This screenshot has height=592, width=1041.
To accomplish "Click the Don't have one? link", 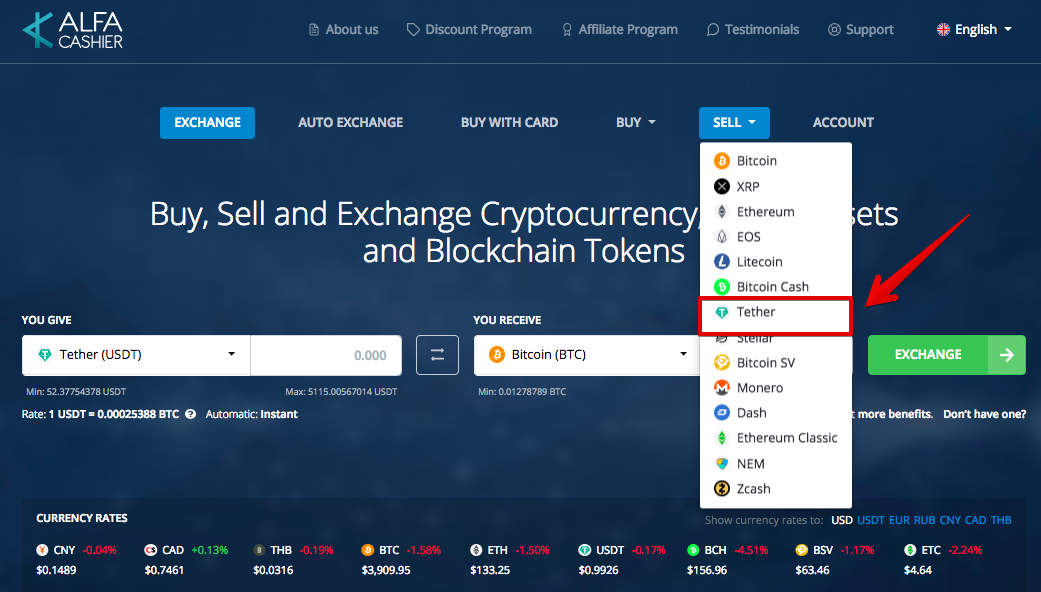I will coord(985,414).
